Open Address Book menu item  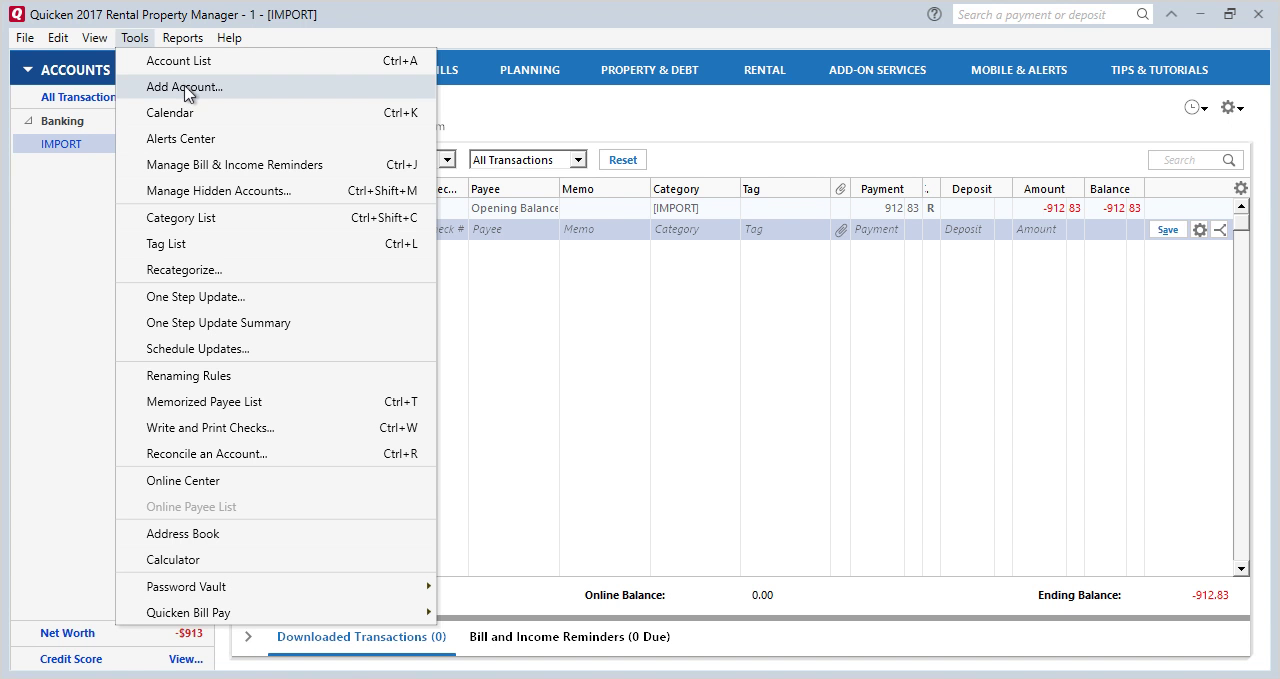[x=275, y=534]
